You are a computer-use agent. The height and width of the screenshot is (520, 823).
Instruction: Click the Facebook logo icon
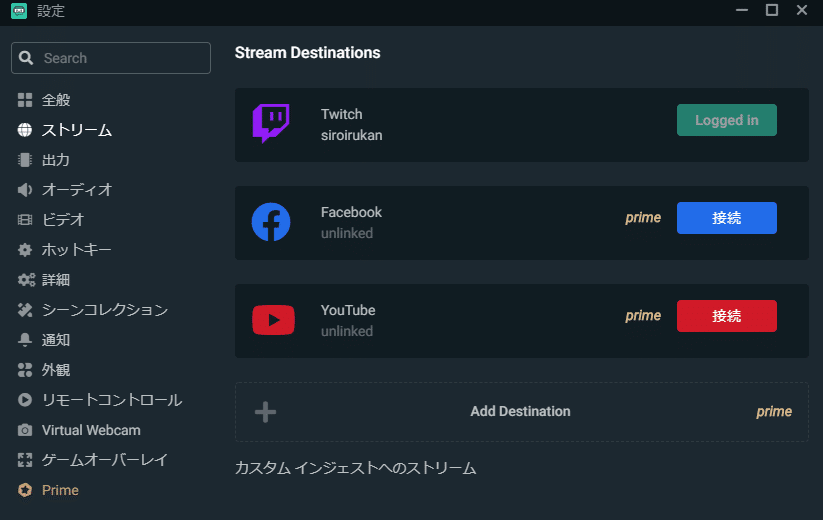(270, 222)
